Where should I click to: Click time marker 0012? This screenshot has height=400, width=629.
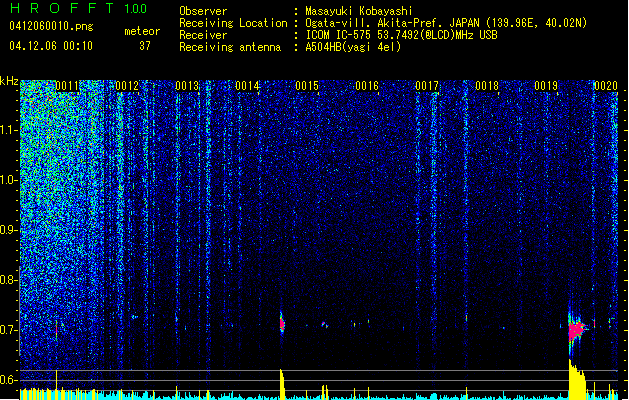[127, 86]
